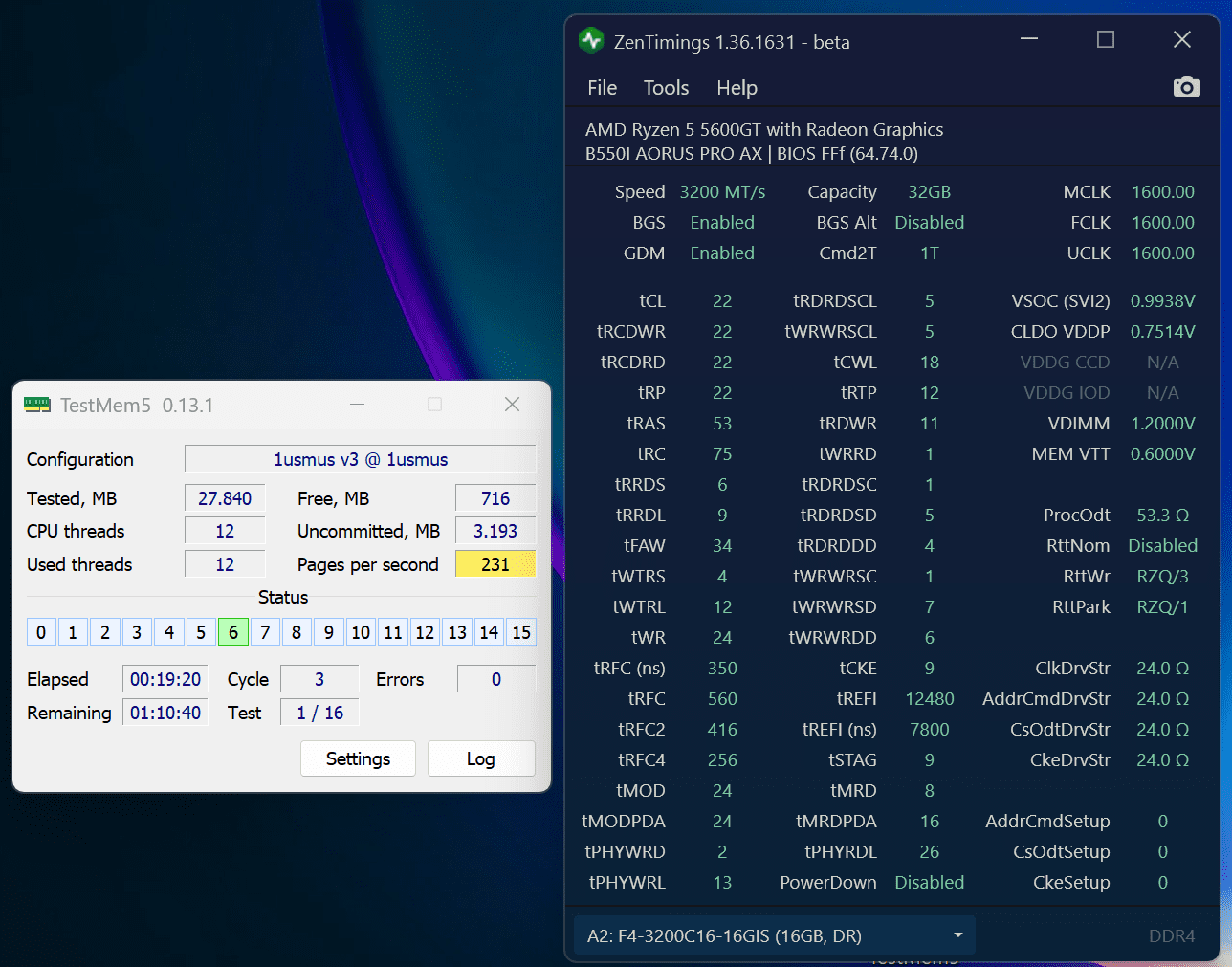Open the Help menu in ZenTimings

click(x=737, y=88)
